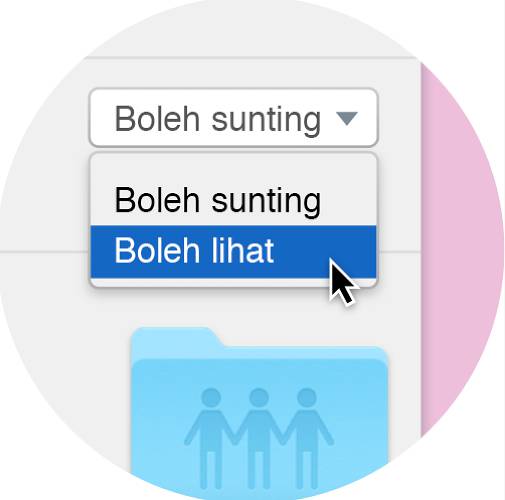Open the shared folder icon

tap(259, 413)
